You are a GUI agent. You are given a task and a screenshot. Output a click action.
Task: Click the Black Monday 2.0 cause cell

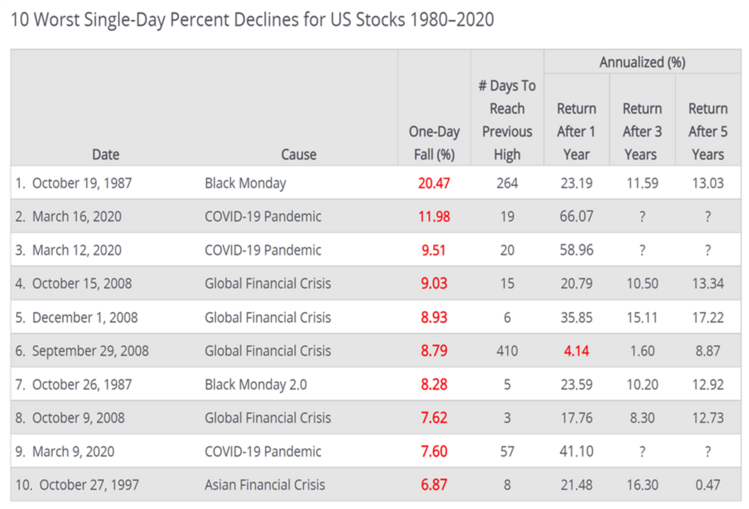pos(256,385)
